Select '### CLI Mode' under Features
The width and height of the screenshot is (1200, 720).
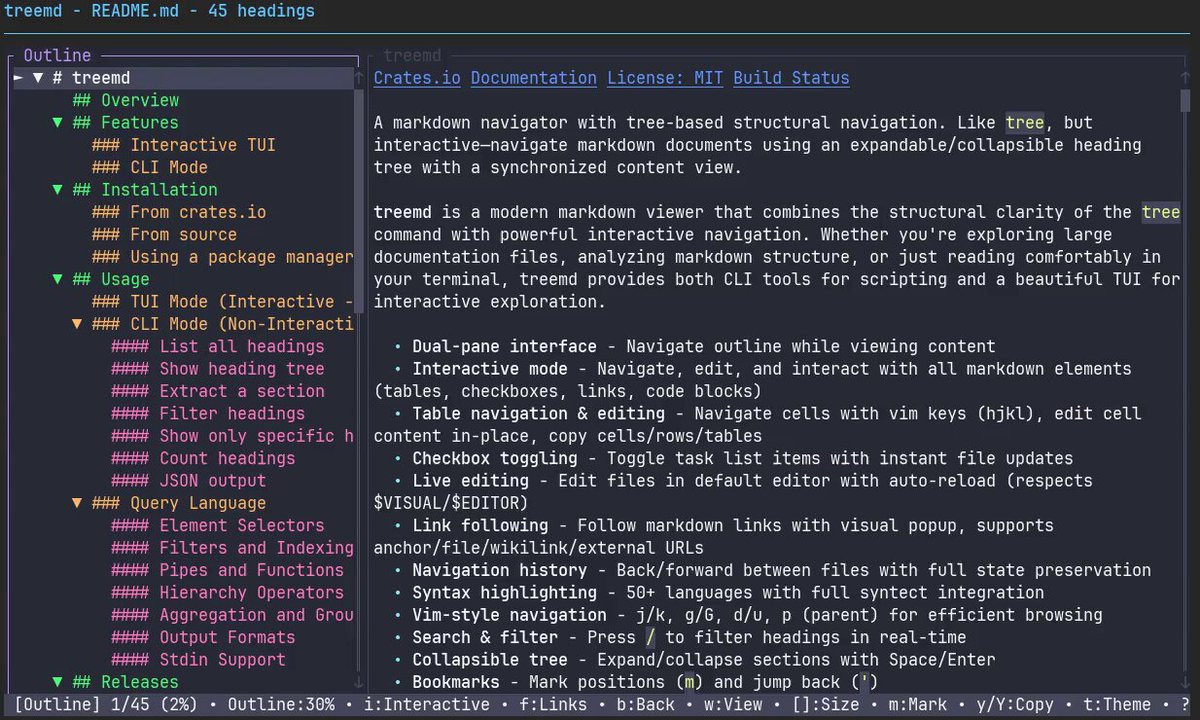[150, 167]
